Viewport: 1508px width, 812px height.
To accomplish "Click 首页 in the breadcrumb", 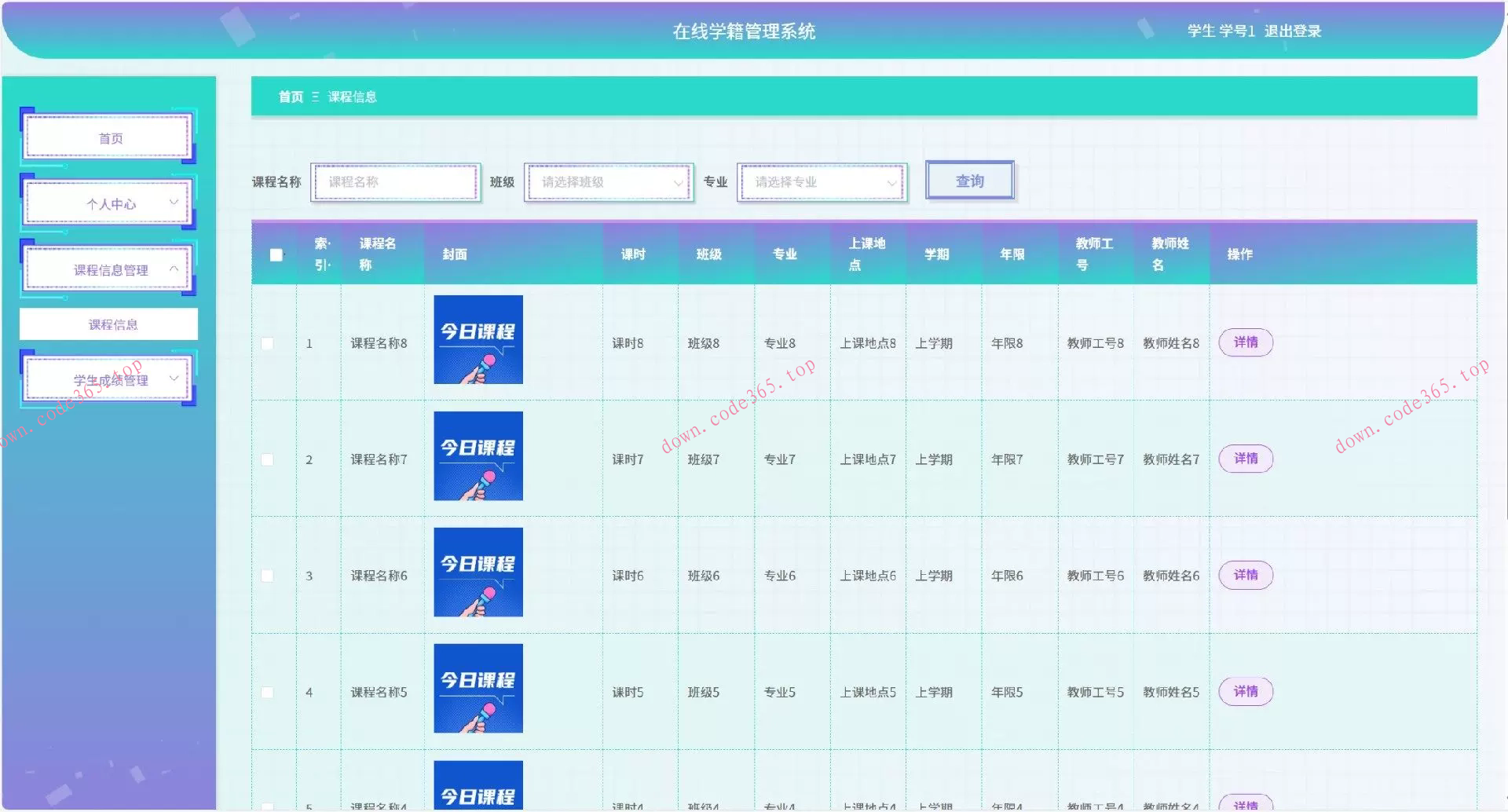I will [x=289, y=96].
